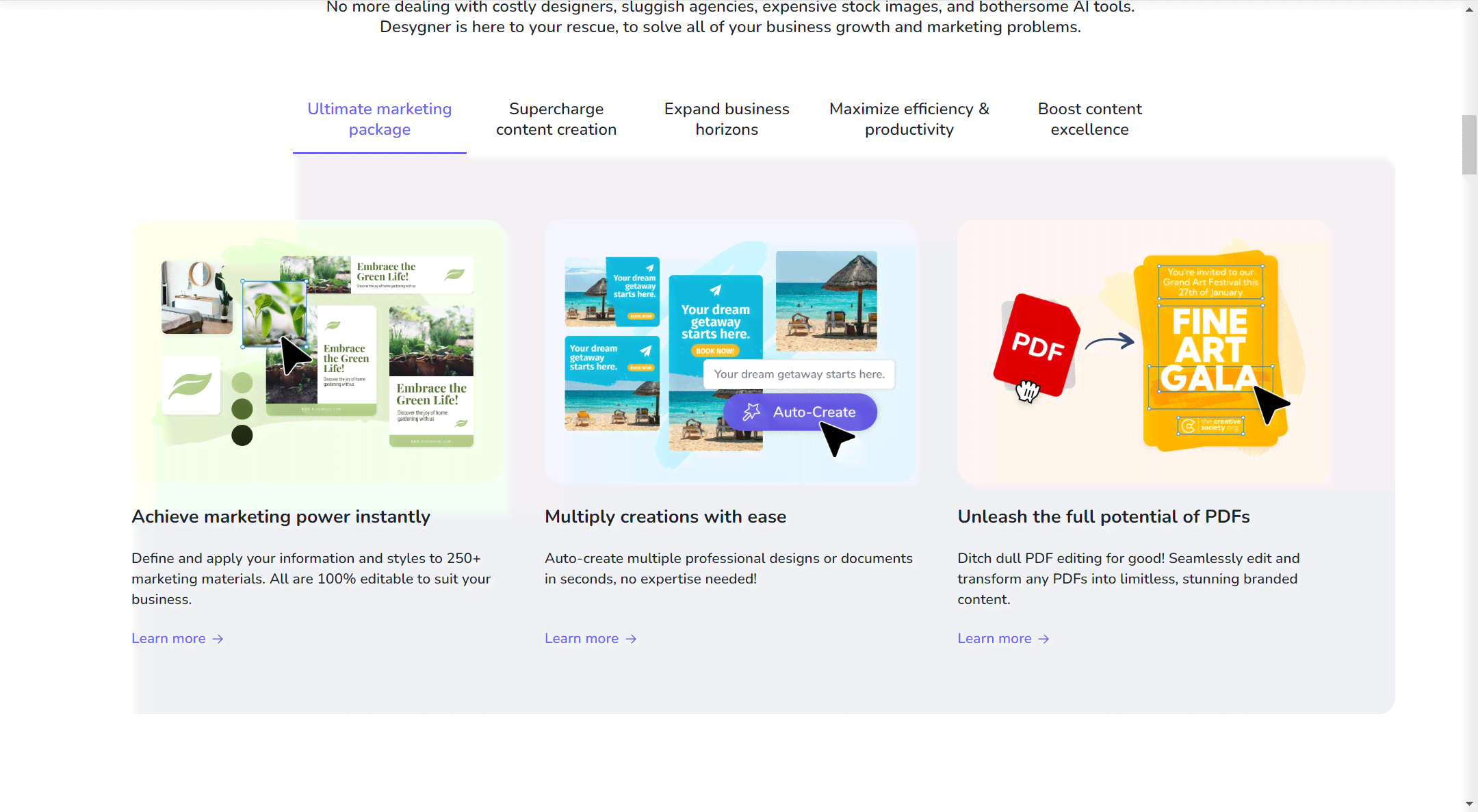Select the Supercharge content creation tab
The height and width of the screenshot is (812, 1478).
(x=557, y=119)
